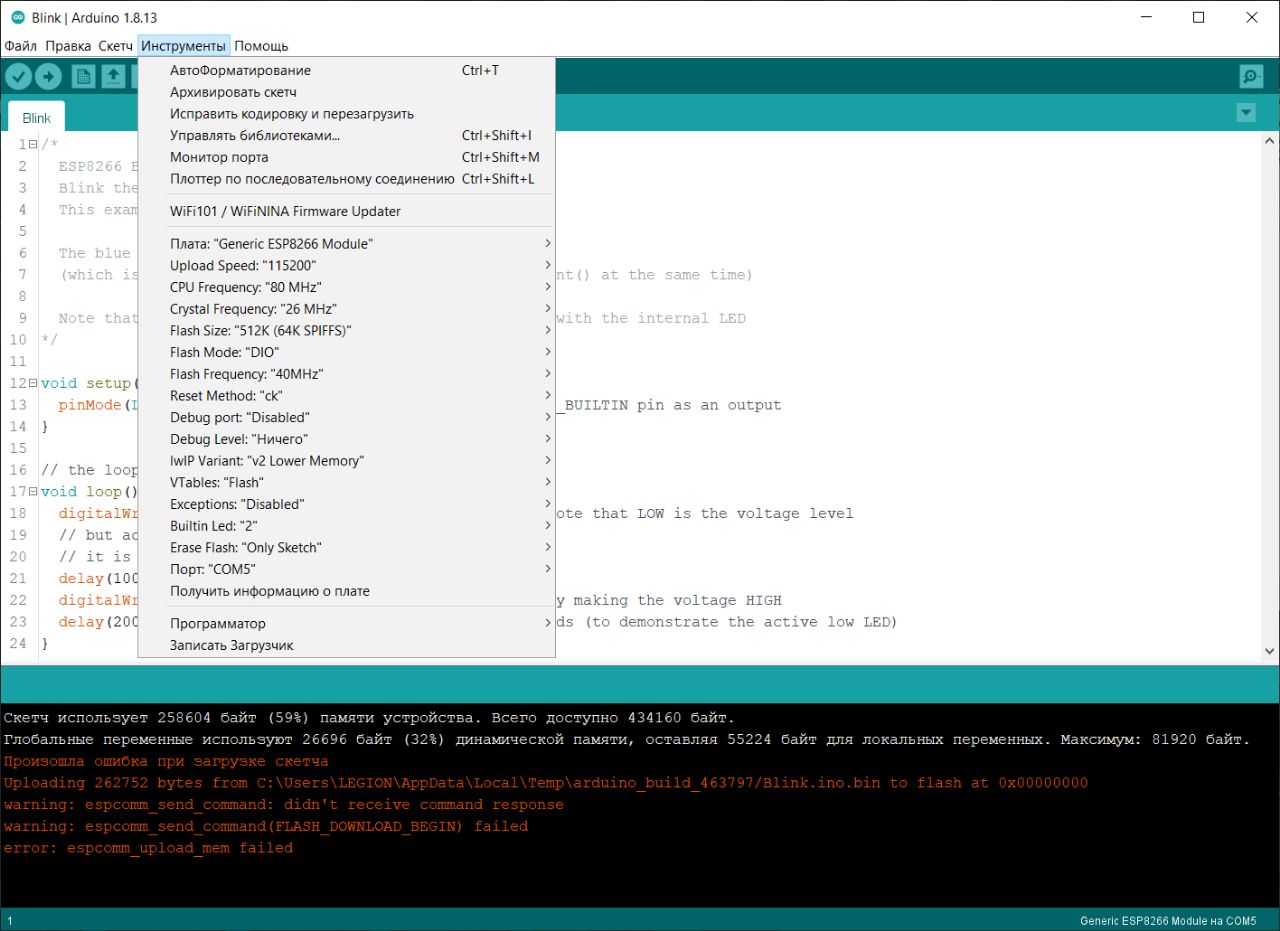
Task: Expand the Порт "COM5" submenu
Action: pyautogui.click(x=346, y=569)
